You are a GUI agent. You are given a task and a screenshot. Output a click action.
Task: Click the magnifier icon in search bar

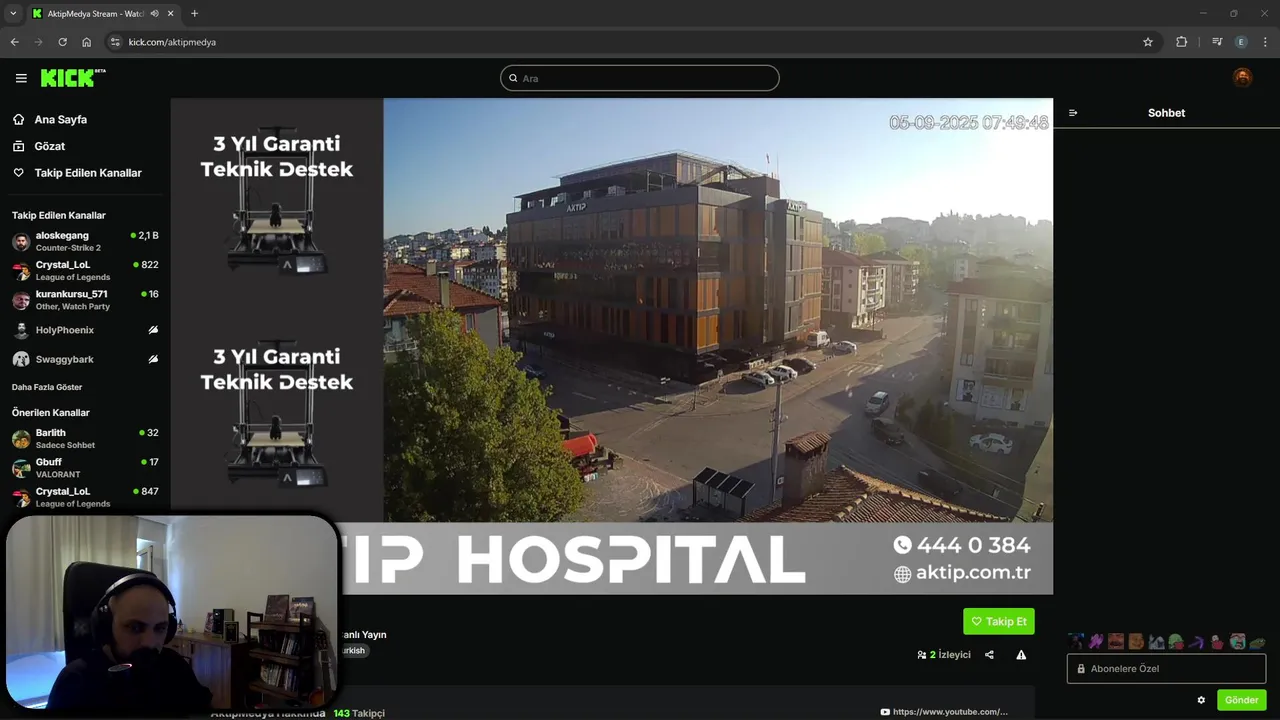pos(514,78)
